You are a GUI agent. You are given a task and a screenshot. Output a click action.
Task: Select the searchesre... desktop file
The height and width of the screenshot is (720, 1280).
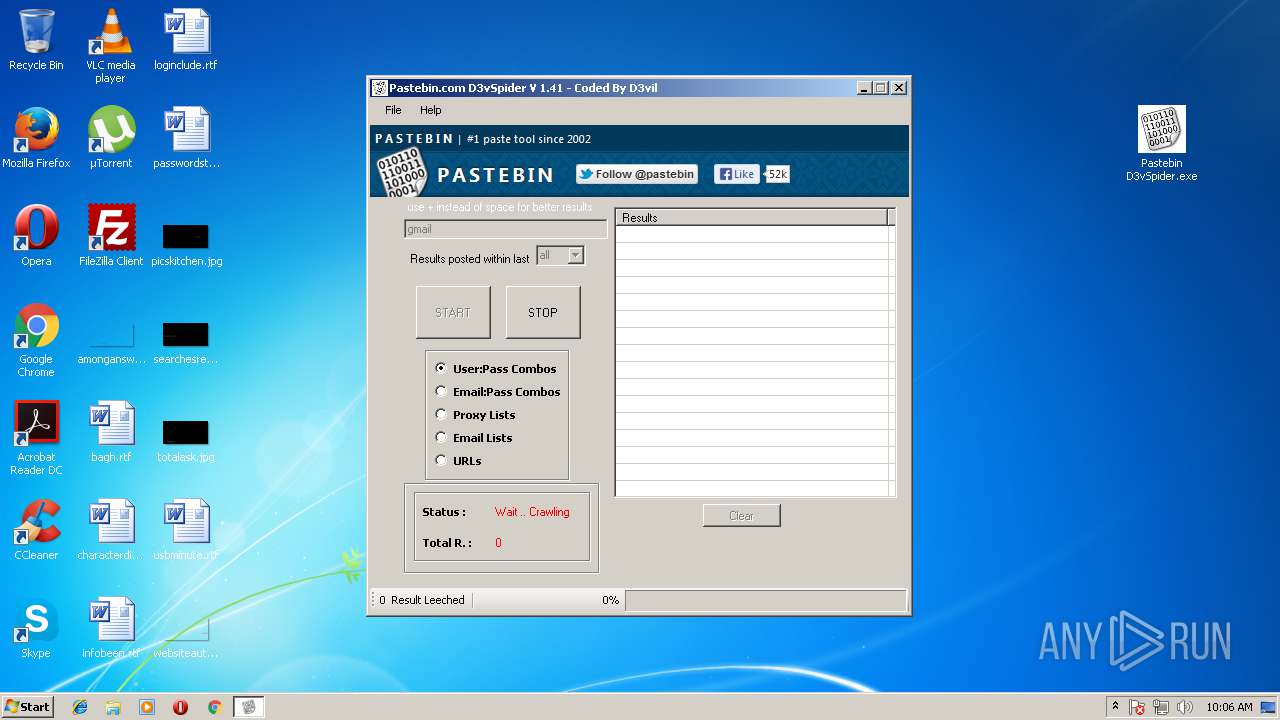(186, 342)
